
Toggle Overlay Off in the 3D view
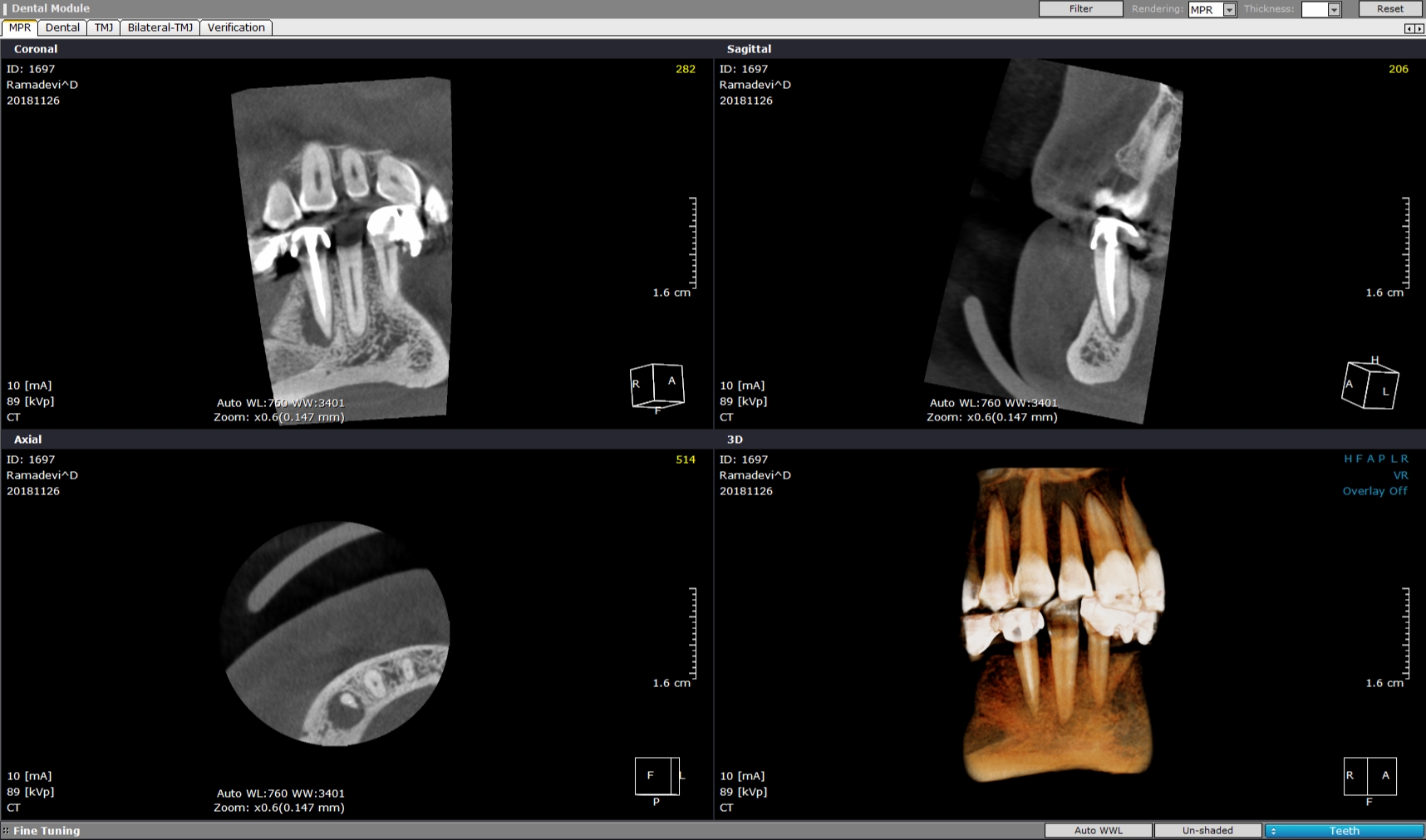(1375, 490)
